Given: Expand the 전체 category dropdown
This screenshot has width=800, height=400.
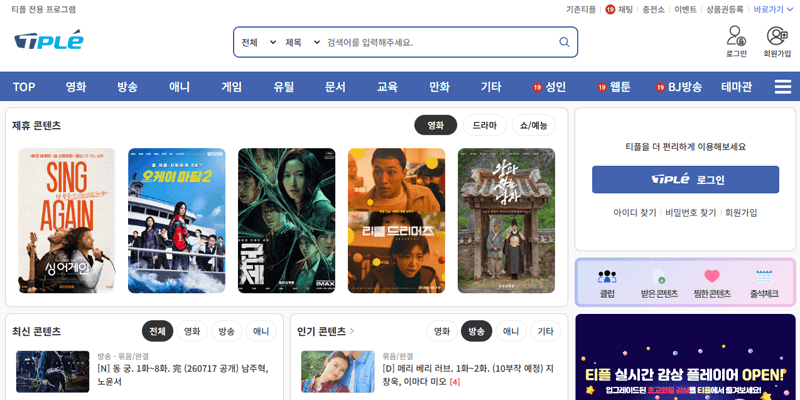Looking at the screenshot, I should (x=259, y=42).
